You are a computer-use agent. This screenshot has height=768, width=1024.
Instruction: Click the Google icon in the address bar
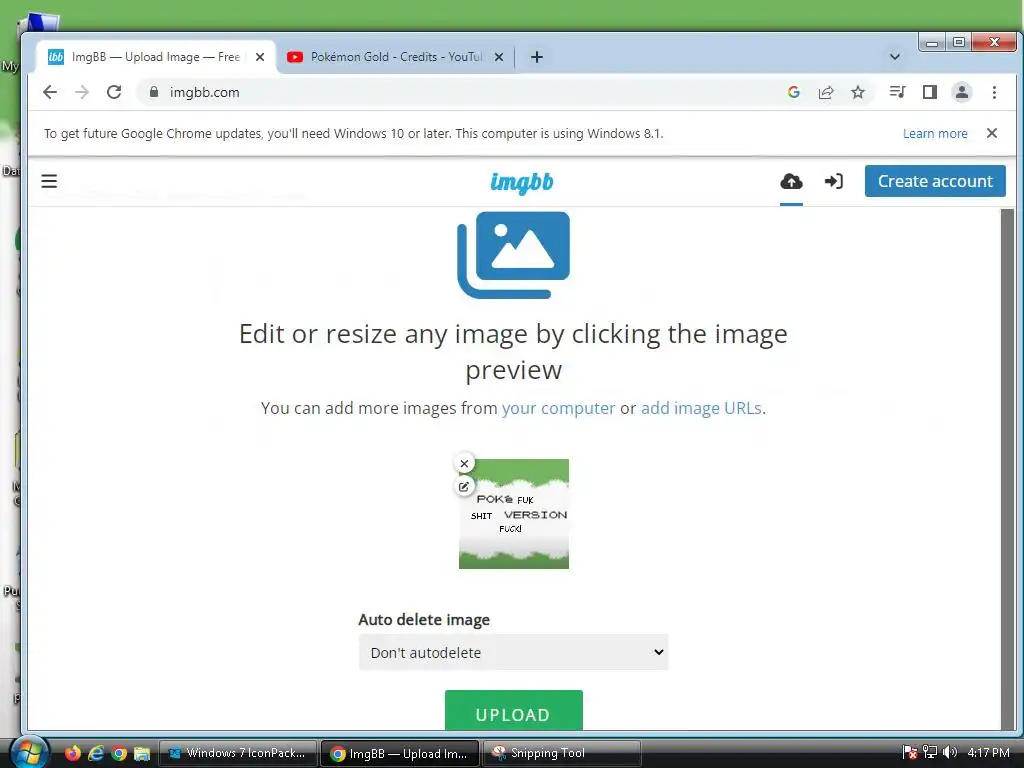(x=793, y=92)
